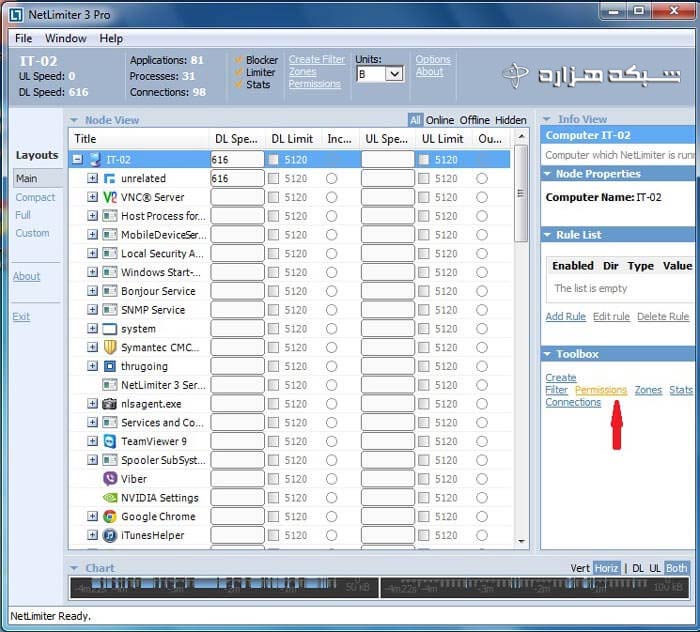This screenshot has height=632, width=700.
Task: Click the Exit link in sidebar
Action: tap(21, 317)
